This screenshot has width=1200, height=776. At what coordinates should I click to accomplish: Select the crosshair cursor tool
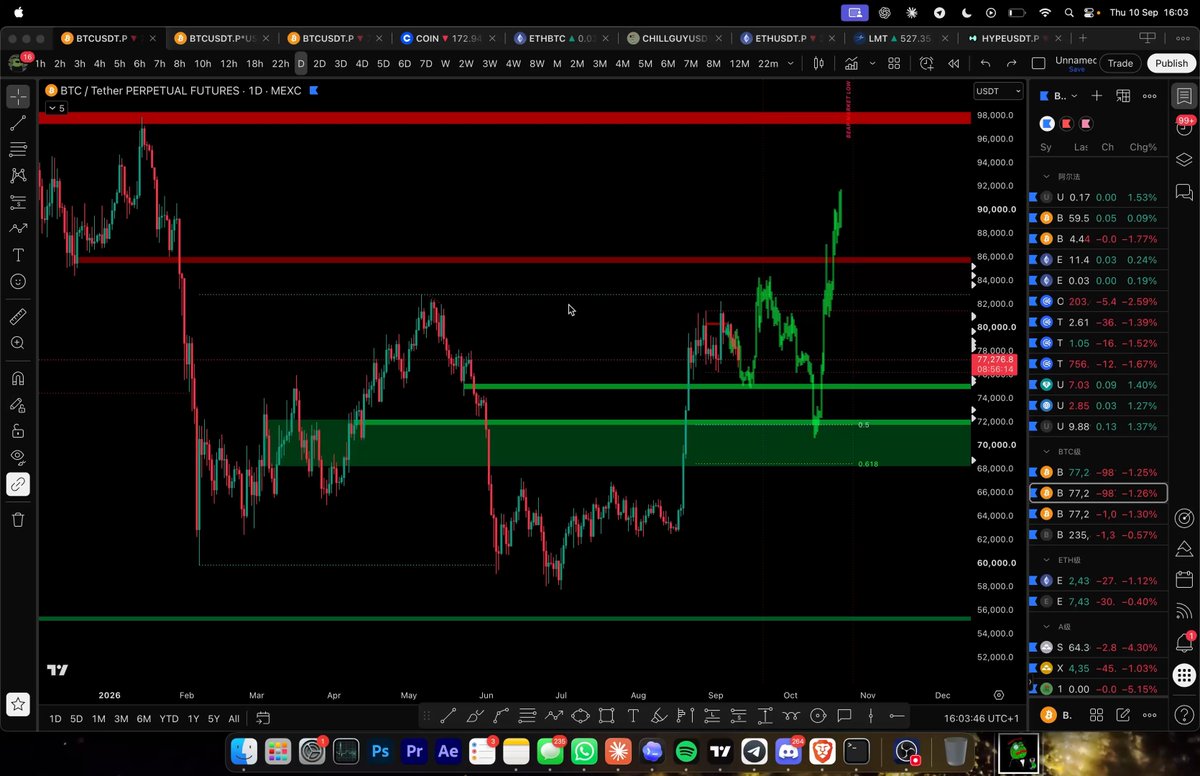pos(18,97)
